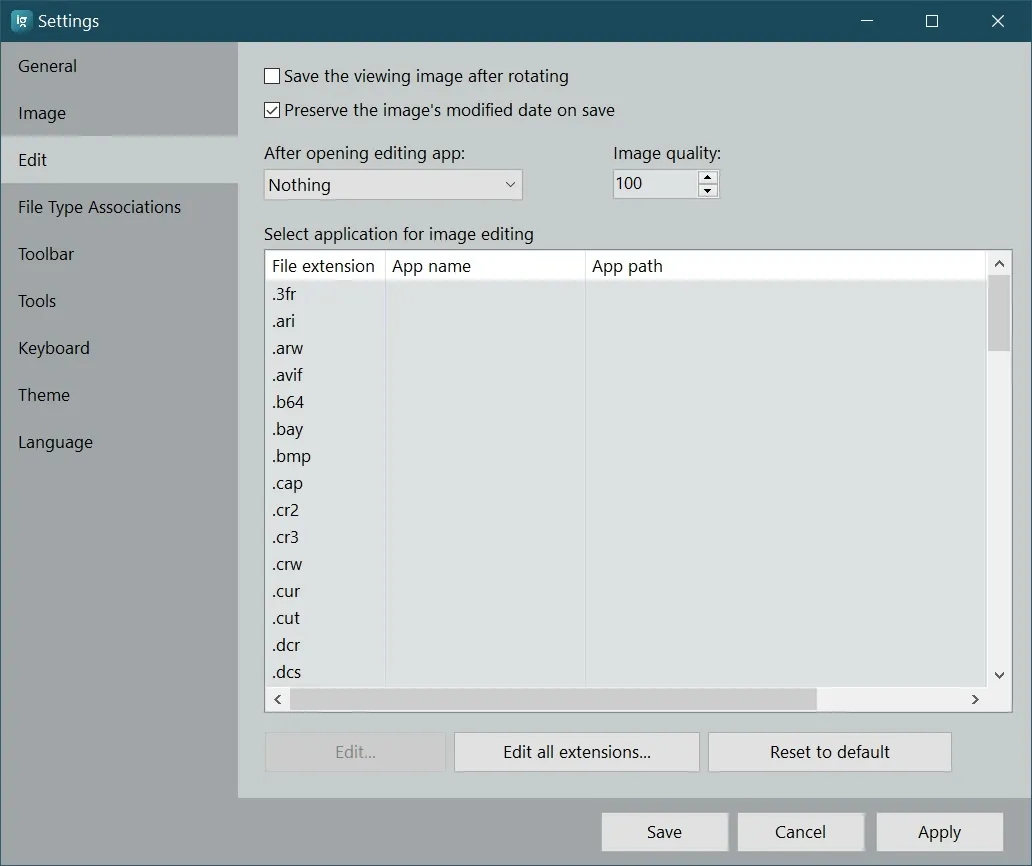Minimize the Settings window
Screen dimensions: 1032x866
point(867,21)
